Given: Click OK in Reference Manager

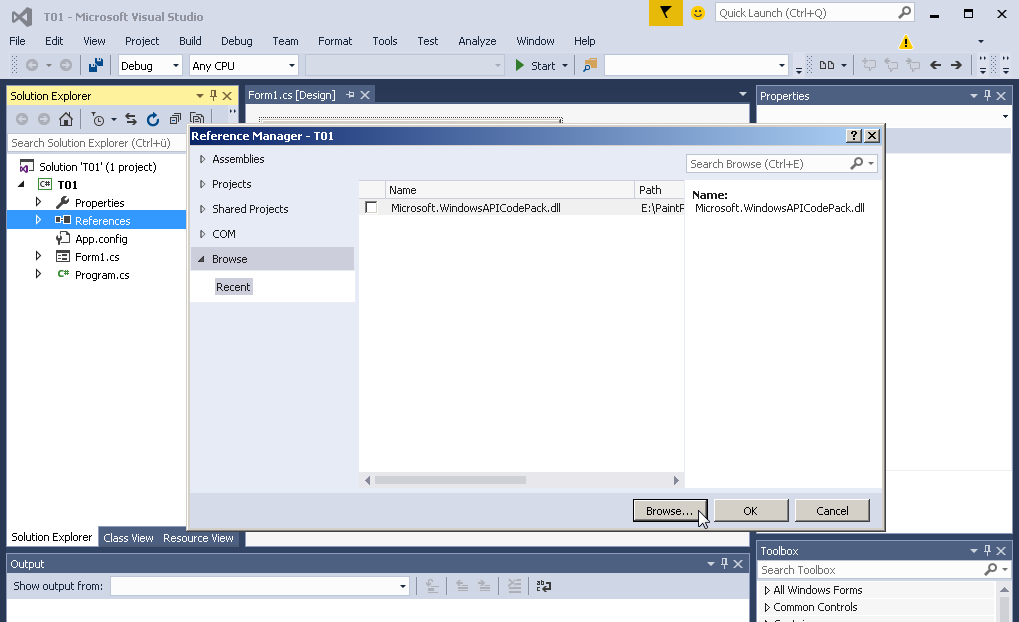Looking at the screenshot, I should click(x=750, y=511).
